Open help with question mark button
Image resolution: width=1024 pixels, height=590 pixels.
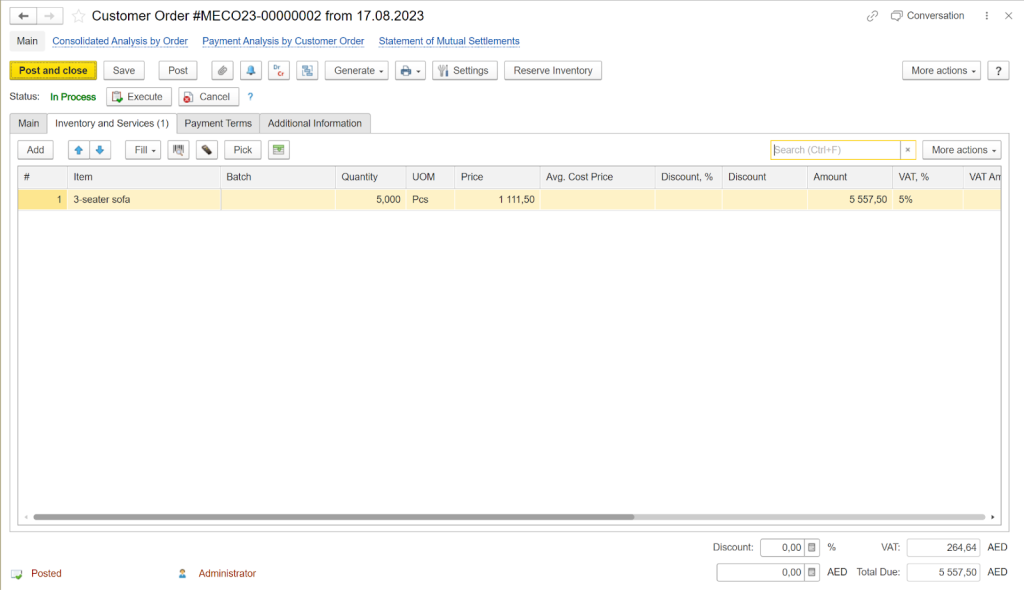click(998, 71)
